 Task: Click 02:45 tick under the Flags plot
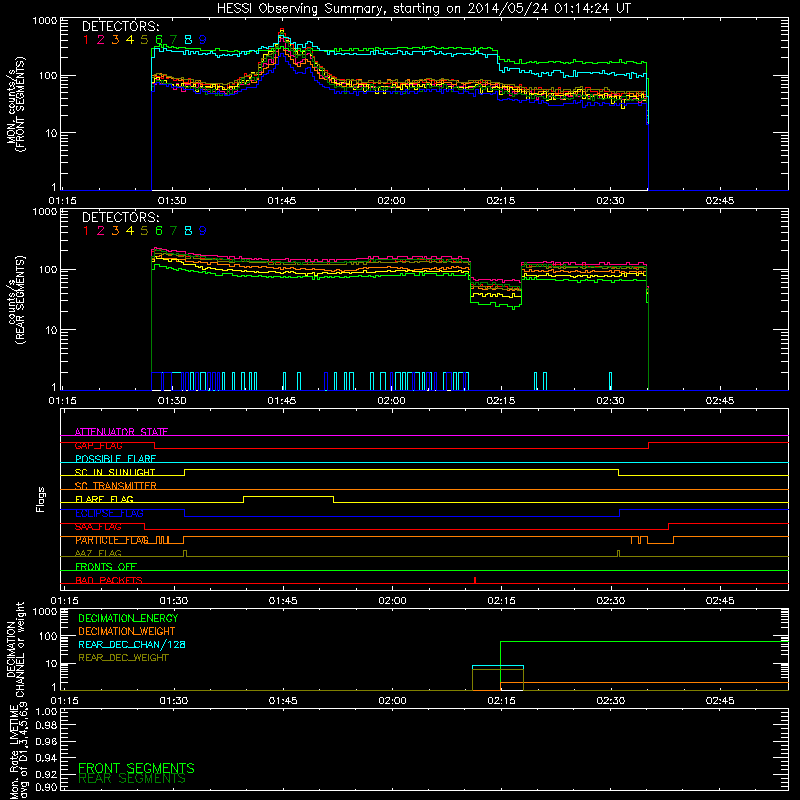[720, 601]
